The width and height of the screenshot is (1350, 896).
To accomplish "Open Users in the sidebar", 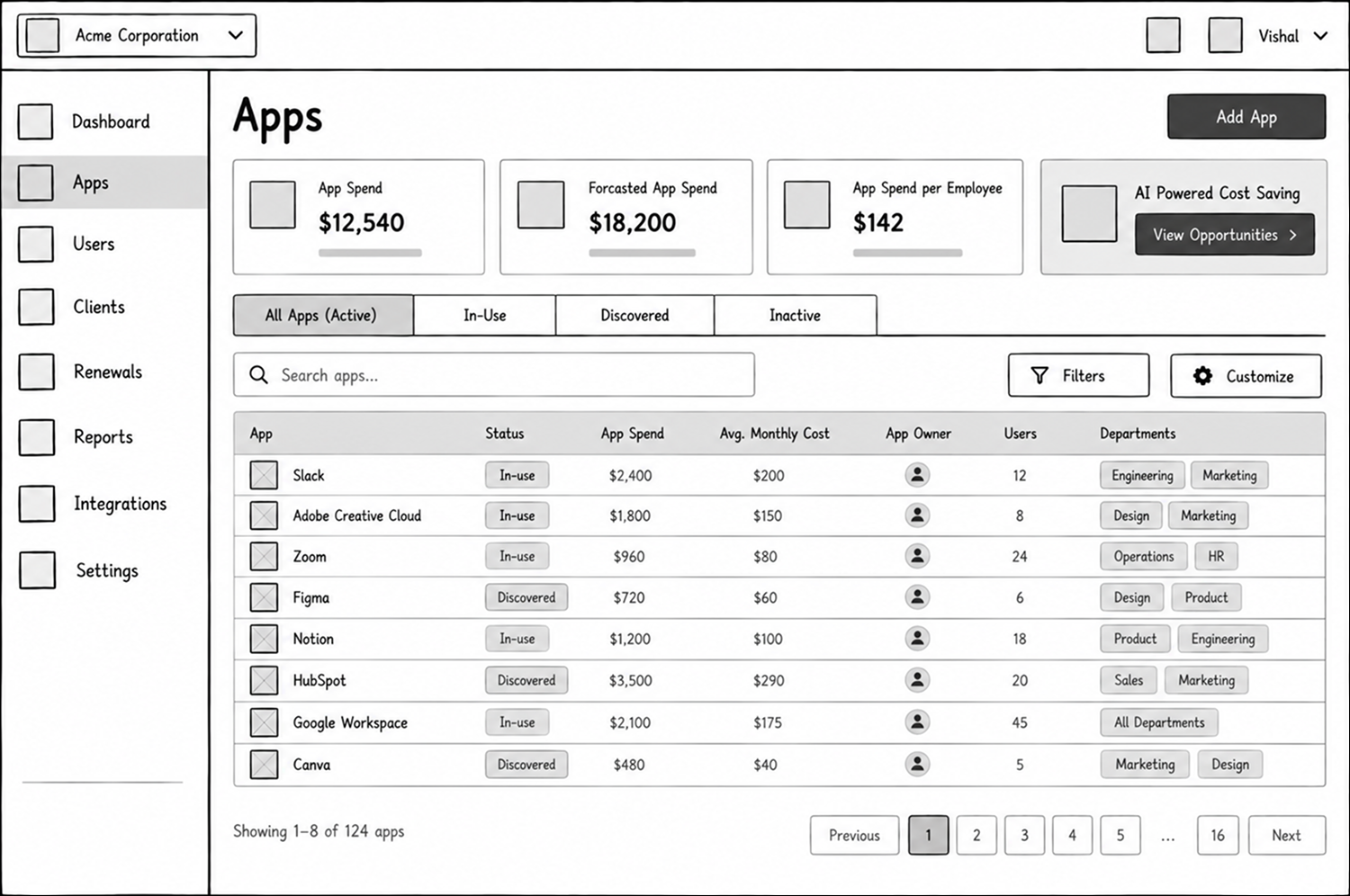I will 104,244.
